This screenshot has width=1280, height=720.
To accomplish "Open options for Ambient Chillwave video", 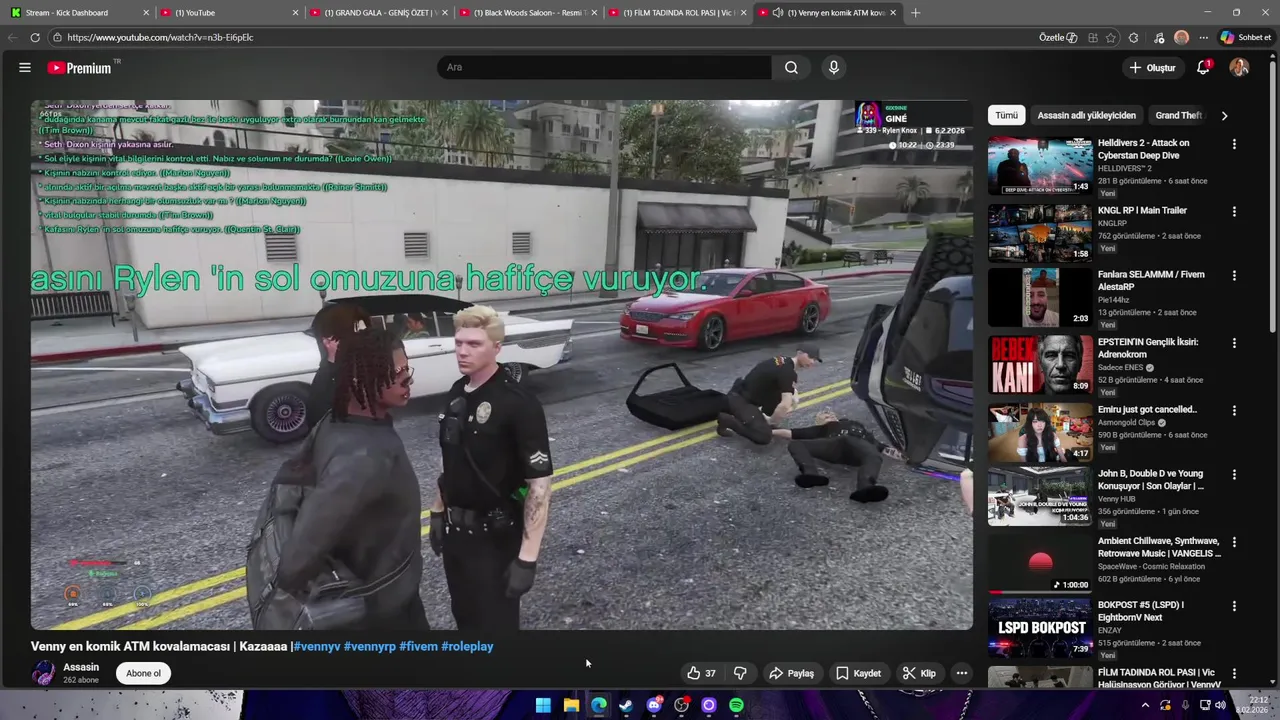I will 1234,542.
